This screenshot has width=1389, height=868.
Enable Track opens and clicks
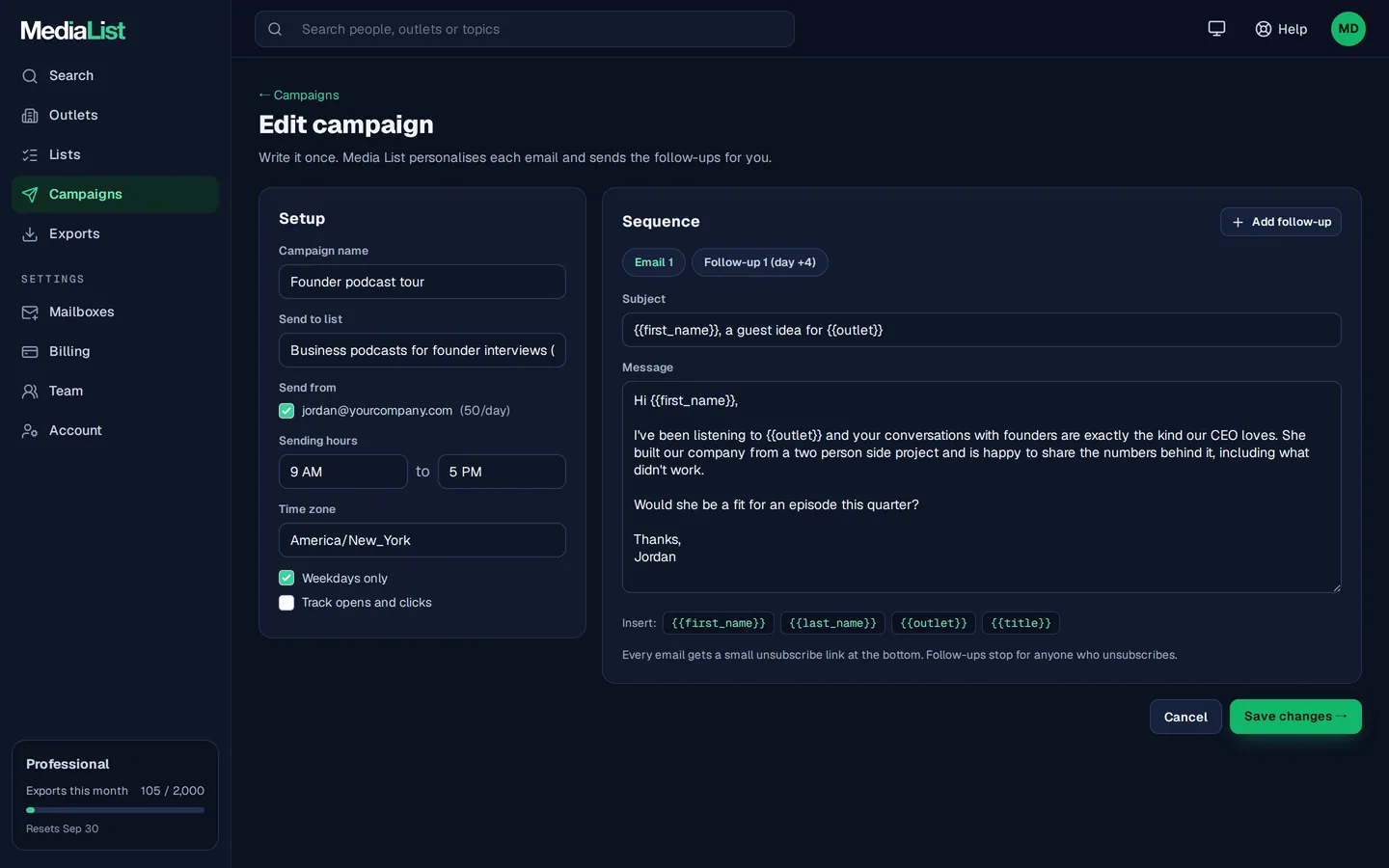[286, 603]
